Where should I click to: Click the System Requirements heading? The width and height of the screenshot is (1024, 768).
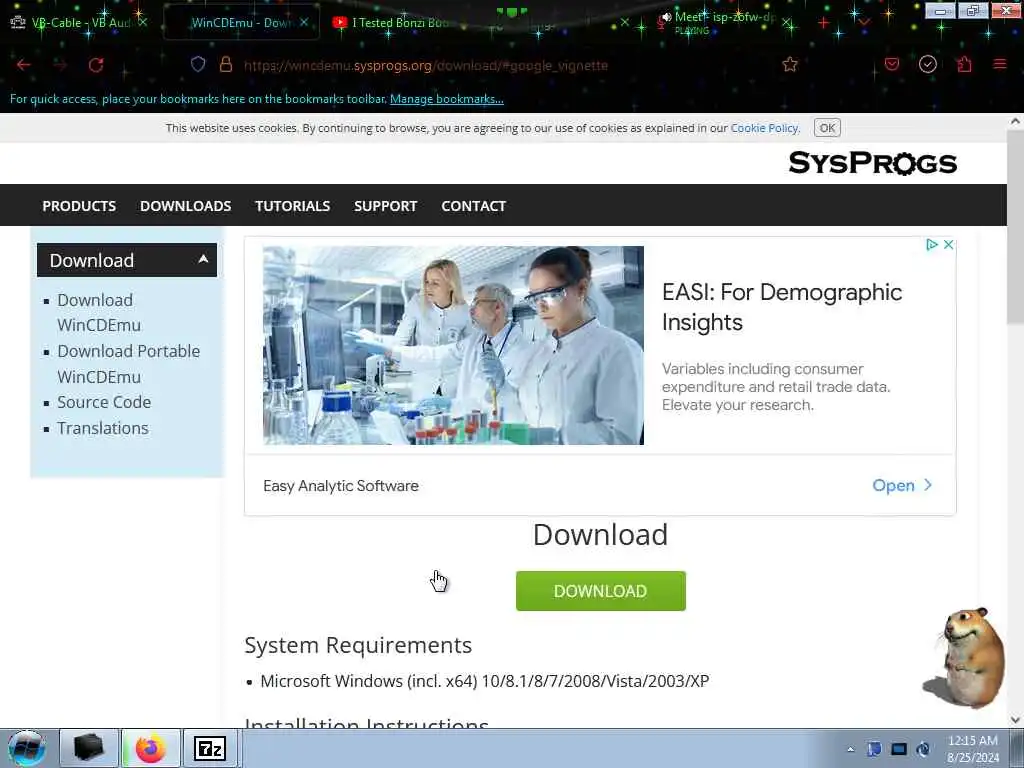point(358,645)
